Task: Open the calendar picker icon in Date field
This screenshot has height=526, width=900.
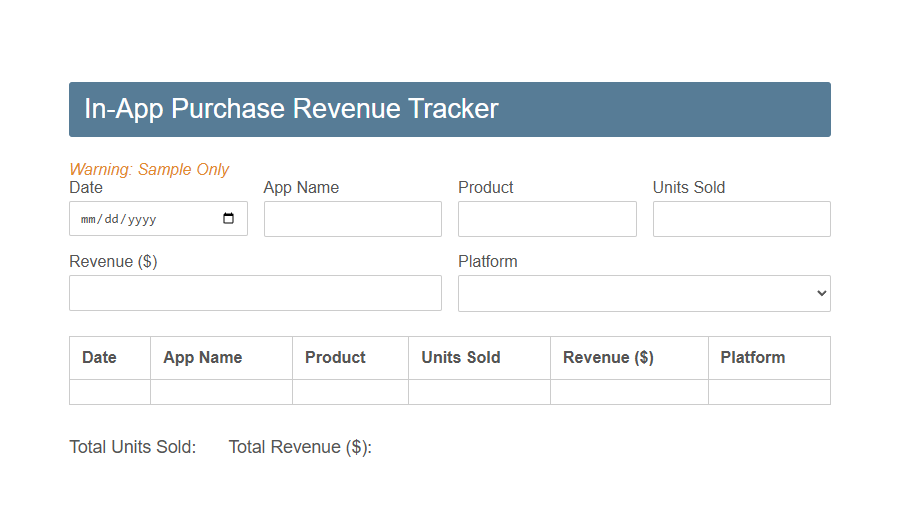Action: pyautogui.click(x=228, y=219)
